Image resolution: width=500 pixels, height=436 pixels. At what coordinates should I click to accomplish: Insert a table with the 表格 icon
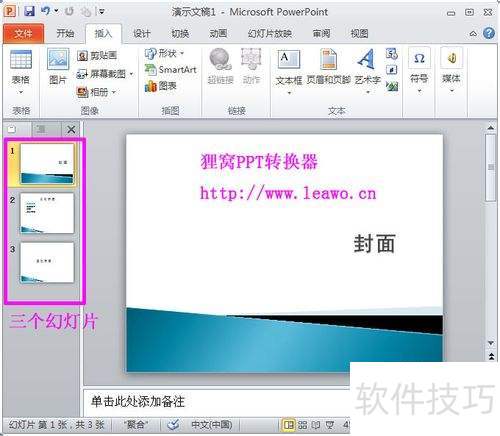[x=21, y=60]
